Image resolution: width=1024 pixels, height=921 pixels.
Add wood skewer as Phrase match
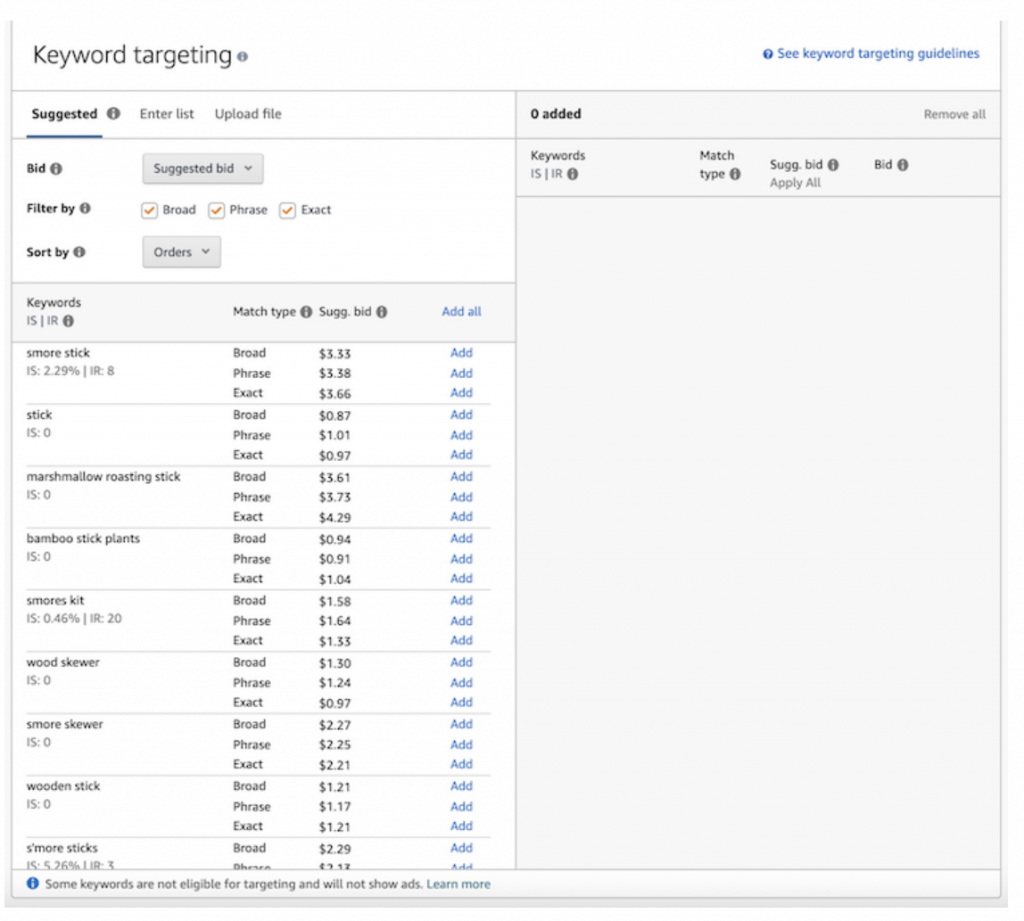click(x=461, y=683)
